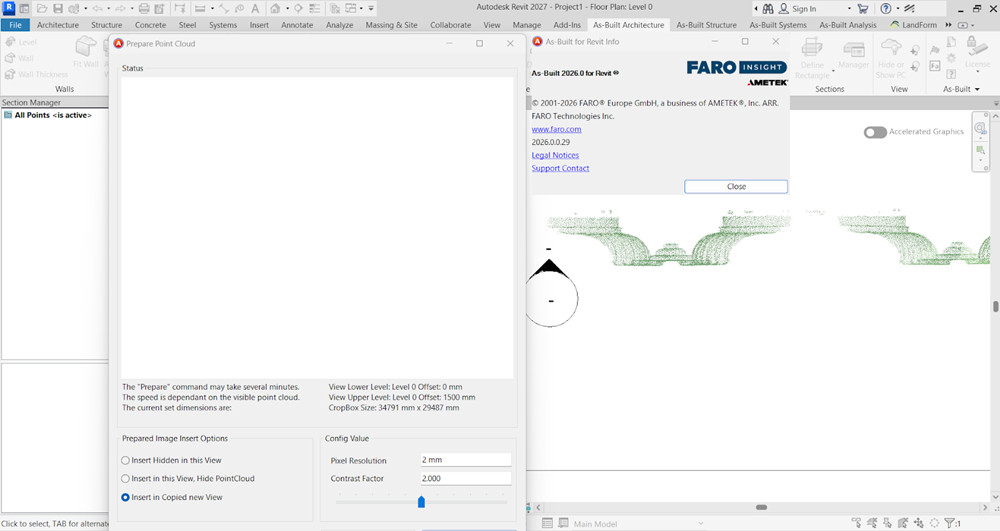Show more ribbon tabs via double-arrow chevron
Image resolution: width=1000 pixels, height=531 pixels.
click(x=948, y=25)
